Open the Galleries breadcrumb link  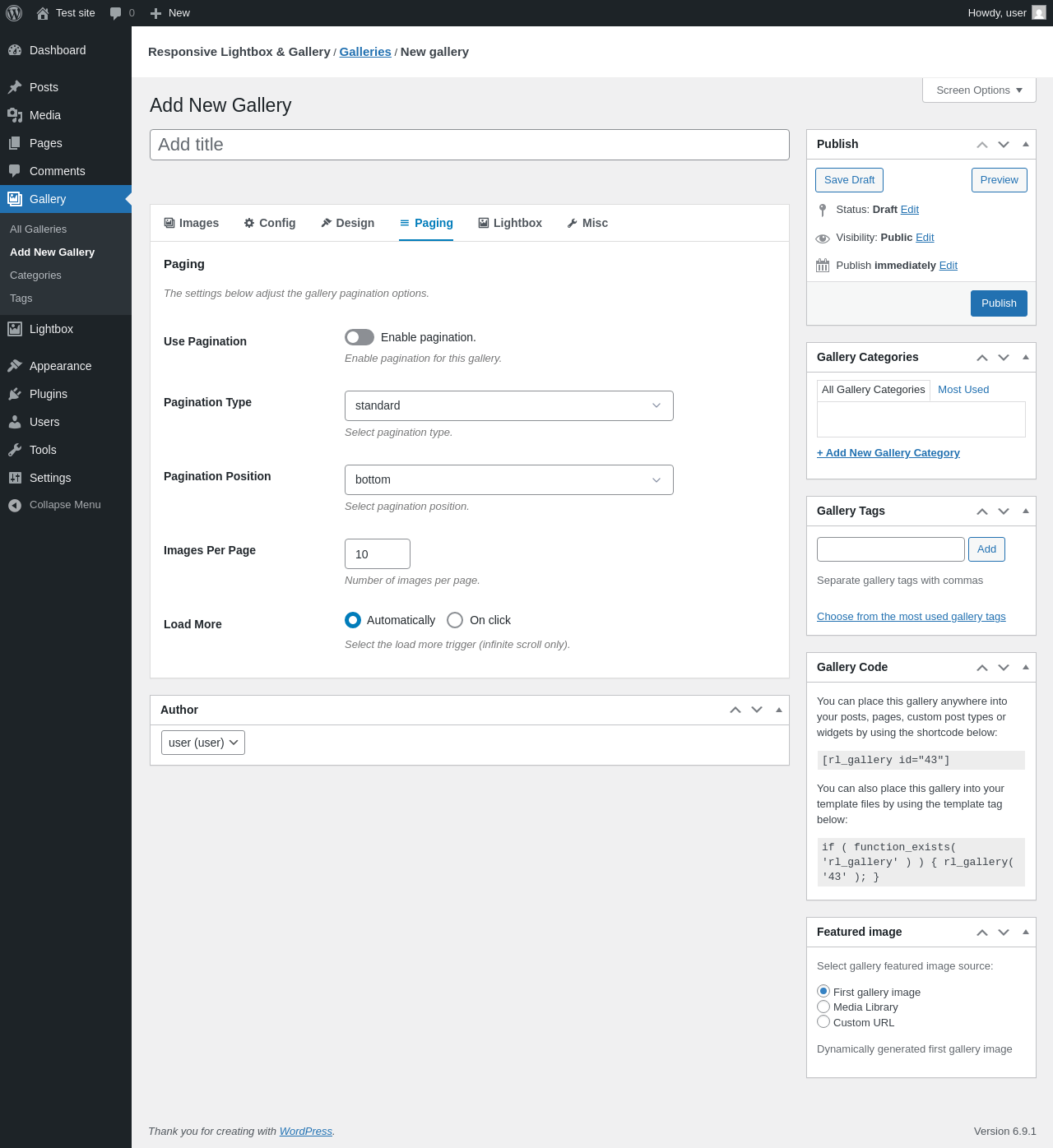[365, 52]
